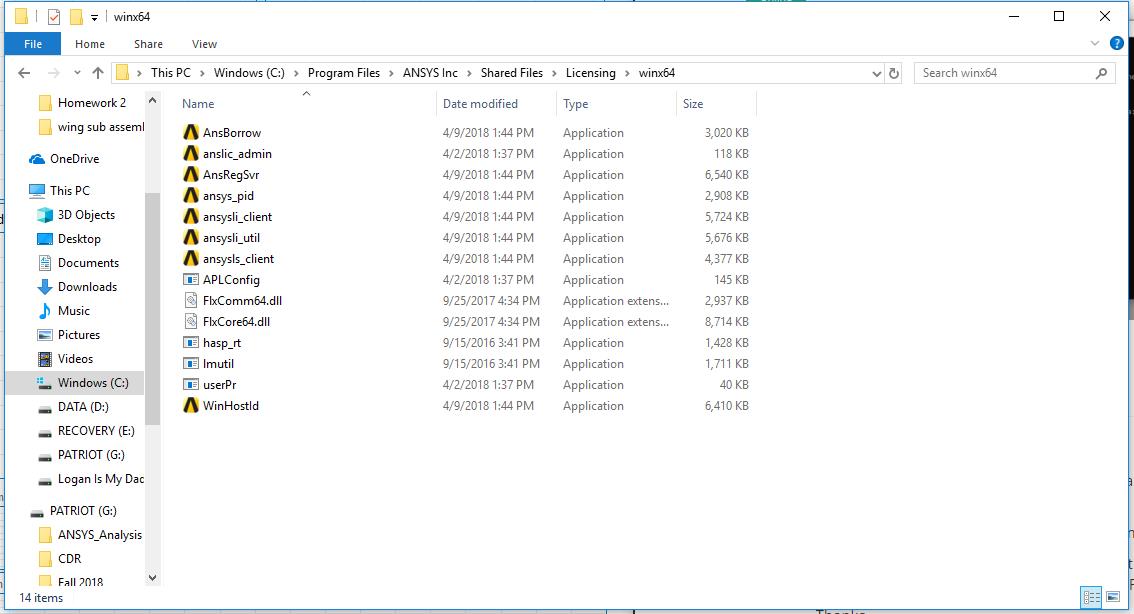Image resolution: width=1134 pixels, height=614 pixels.
Task: Navigate to Windows (C:) in breadcrumb
Action: 249,73
